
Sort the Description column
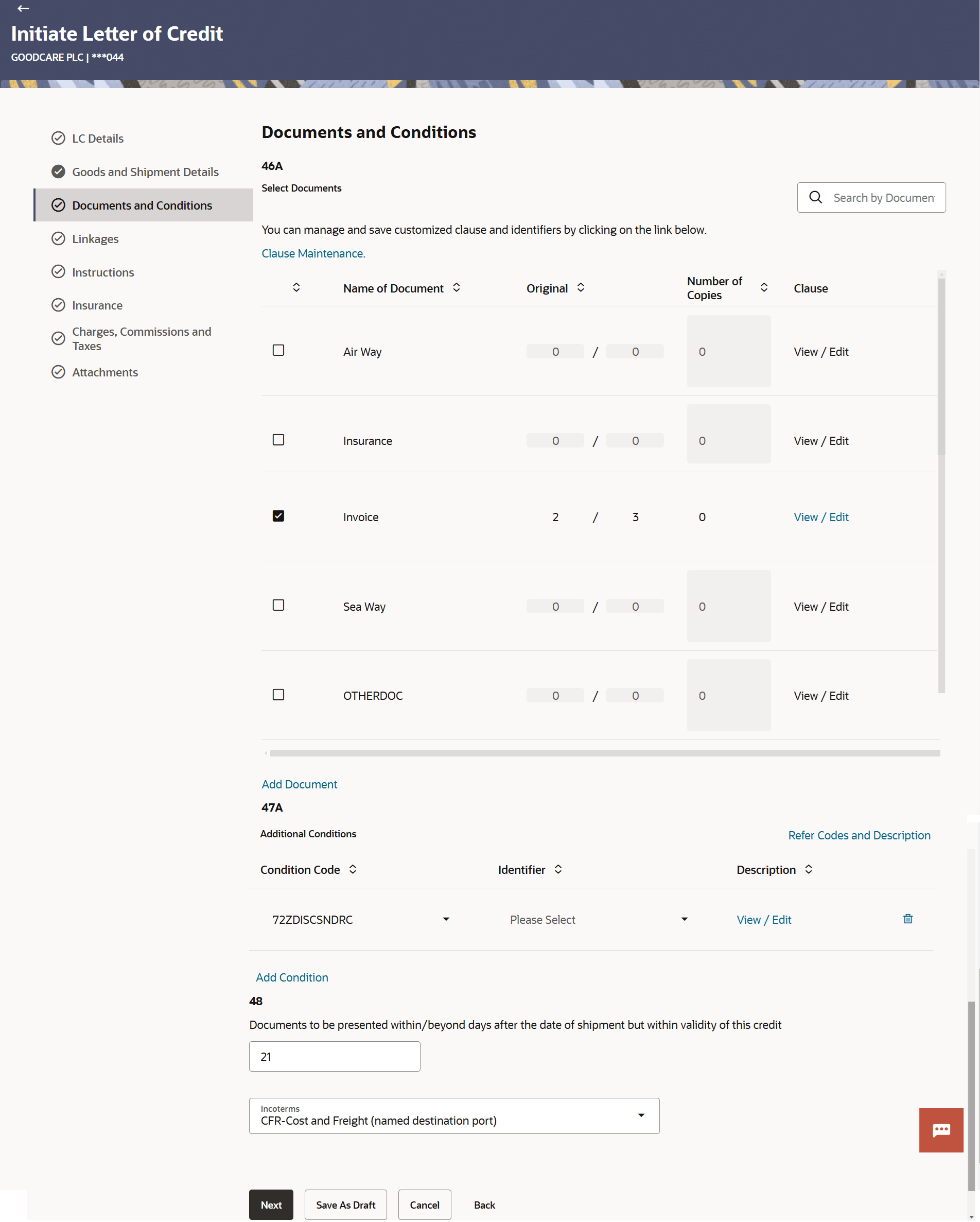tap(809, 869)
